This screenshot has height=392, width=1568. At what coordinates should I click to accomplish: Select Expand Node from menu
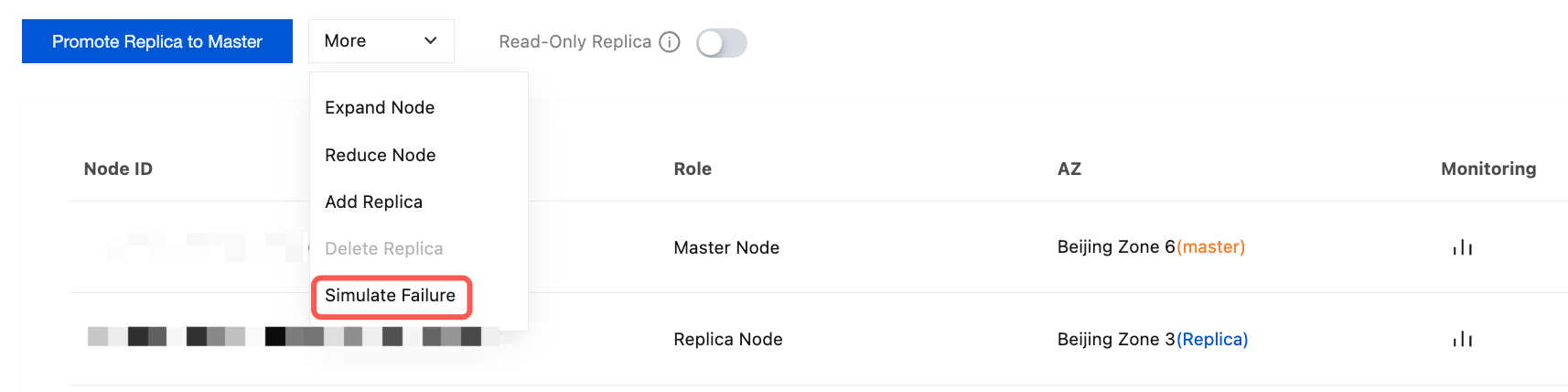click(x=380, y=107)
